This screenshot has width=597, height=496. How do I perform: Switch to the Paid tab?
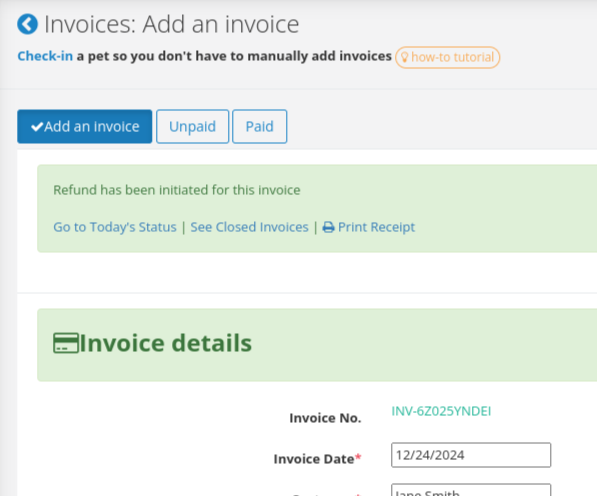pos(260,127)
